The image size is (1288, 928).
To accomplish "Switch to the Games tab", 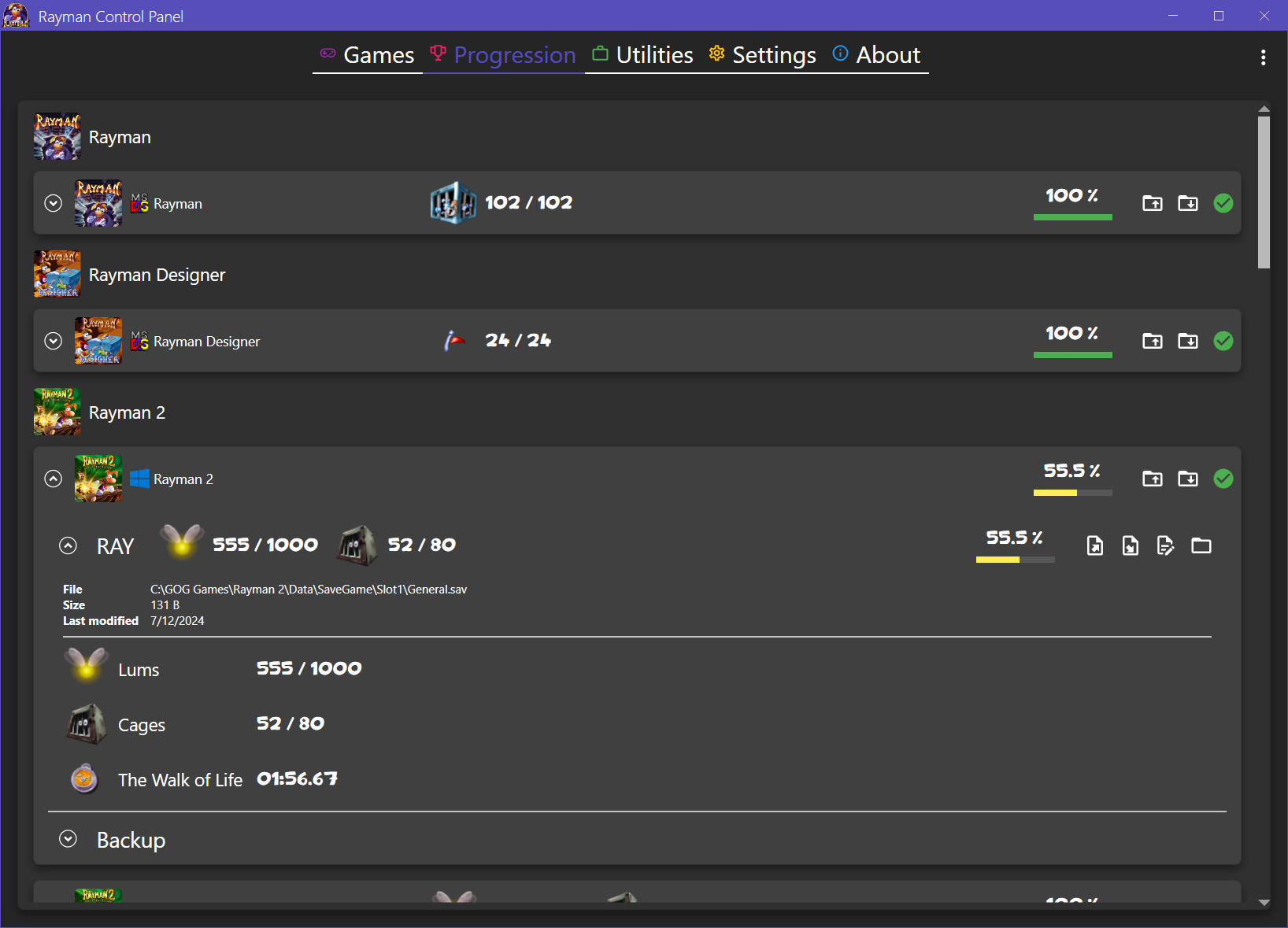I will click(367, 55).
